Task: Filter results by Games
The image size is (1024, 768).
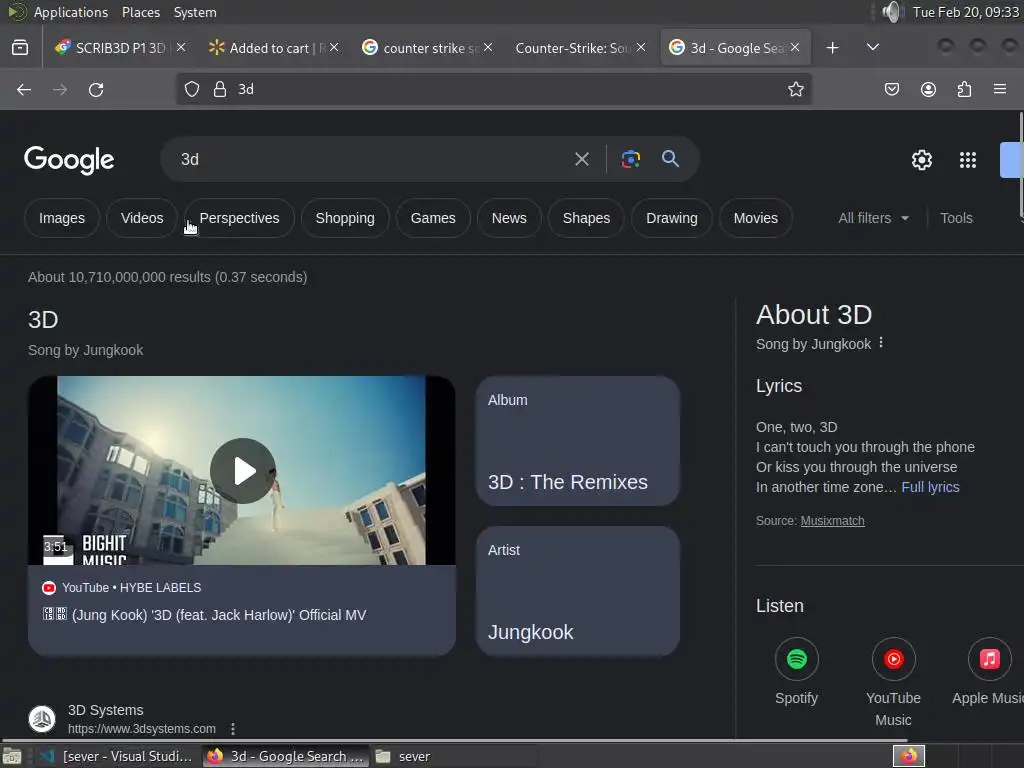Action: pyautogui.click(x=433, y=218)
